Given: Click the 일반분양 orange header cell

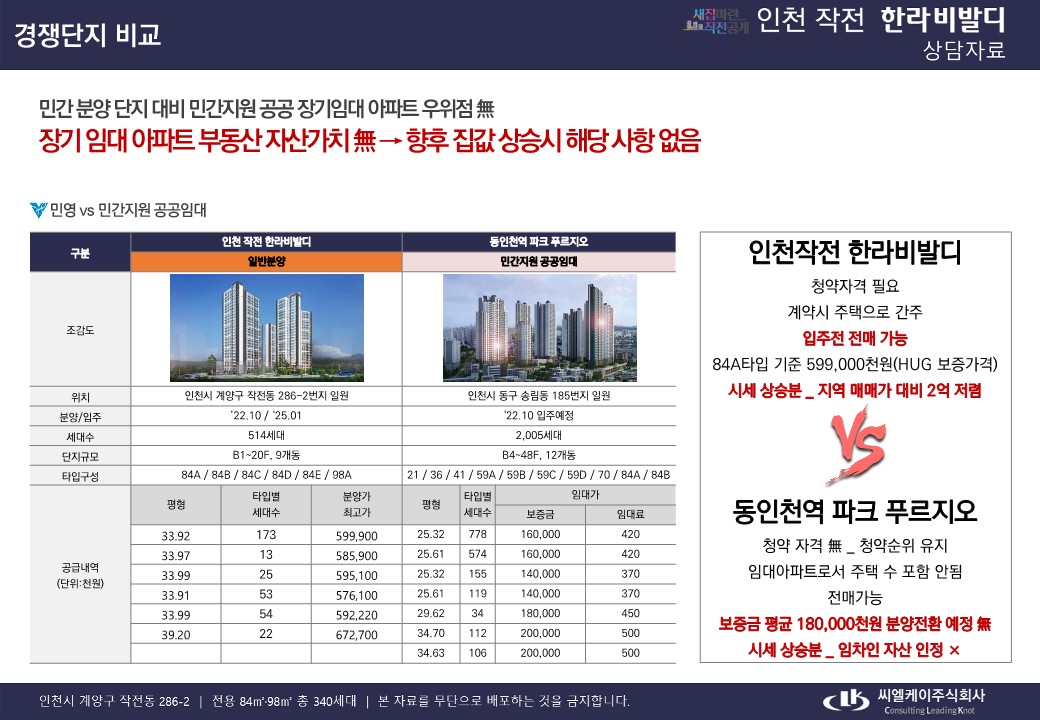Looking at the screenshot, I should (x=267, y=262).
